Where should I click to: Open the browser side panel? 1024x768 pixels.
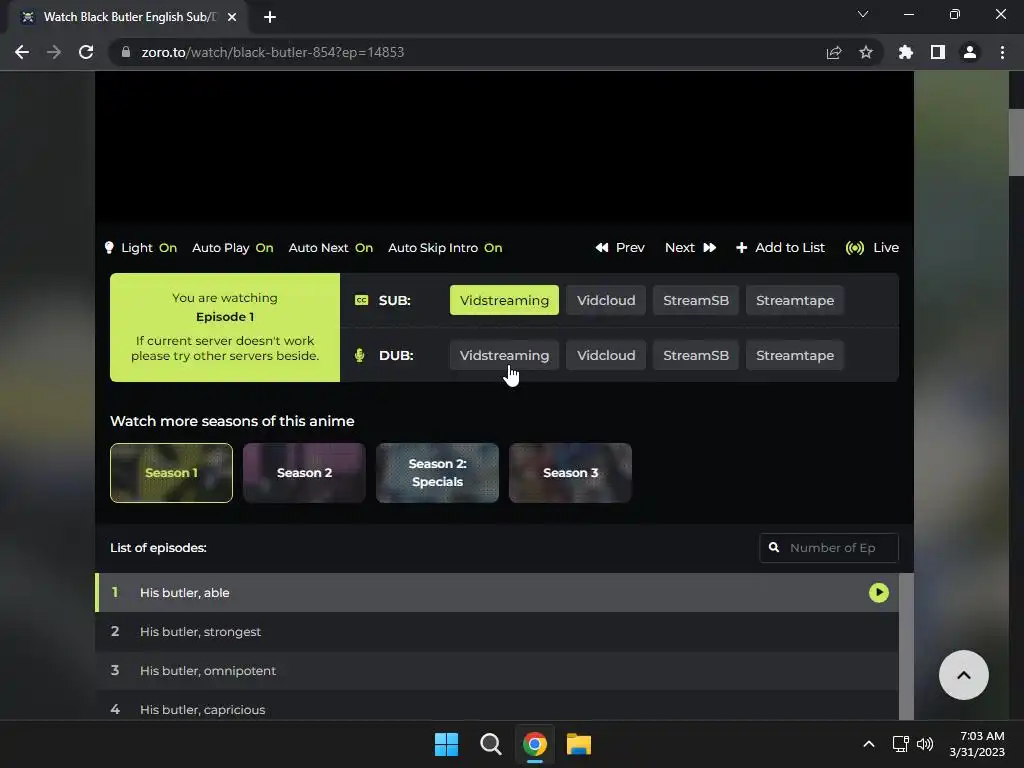(x=938, y=52)
